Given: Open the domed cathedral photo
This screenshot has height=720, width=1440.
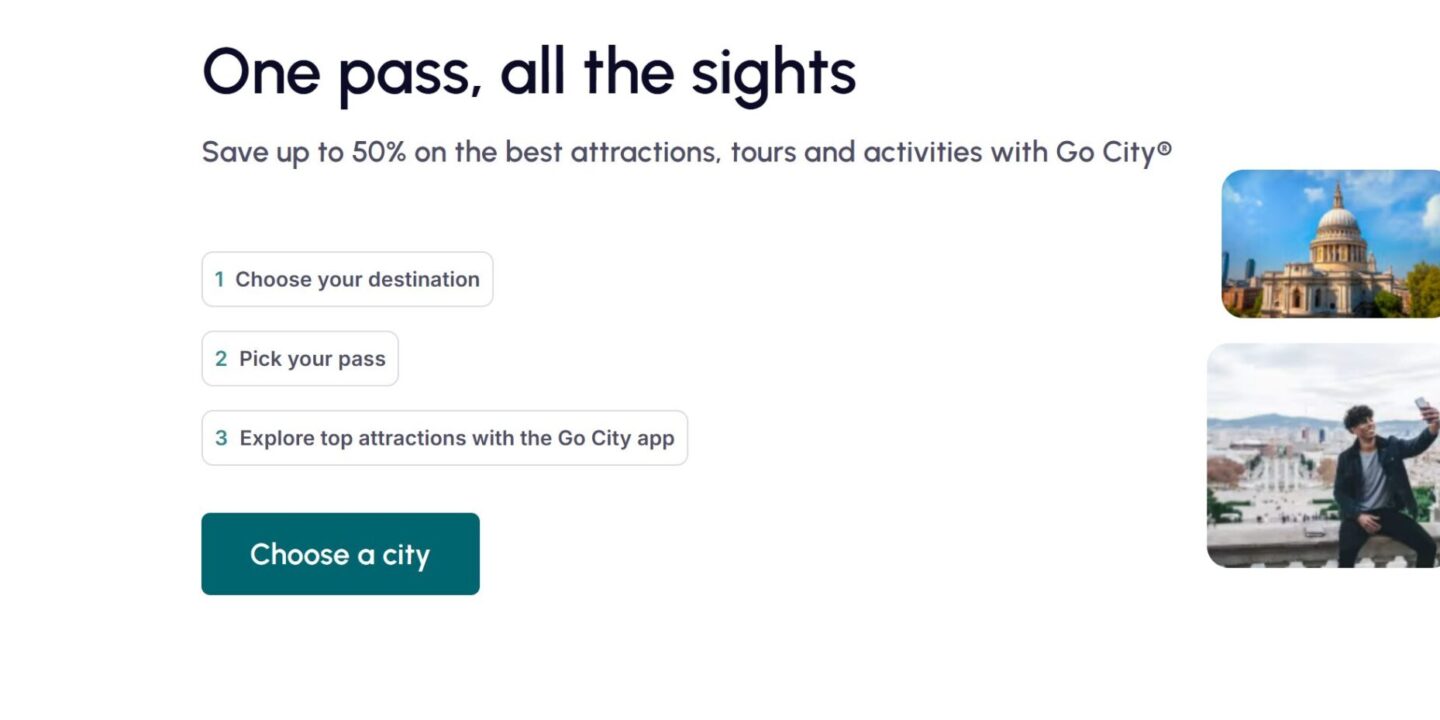Looking at the screenshot, I should (x=1330, y=243).
